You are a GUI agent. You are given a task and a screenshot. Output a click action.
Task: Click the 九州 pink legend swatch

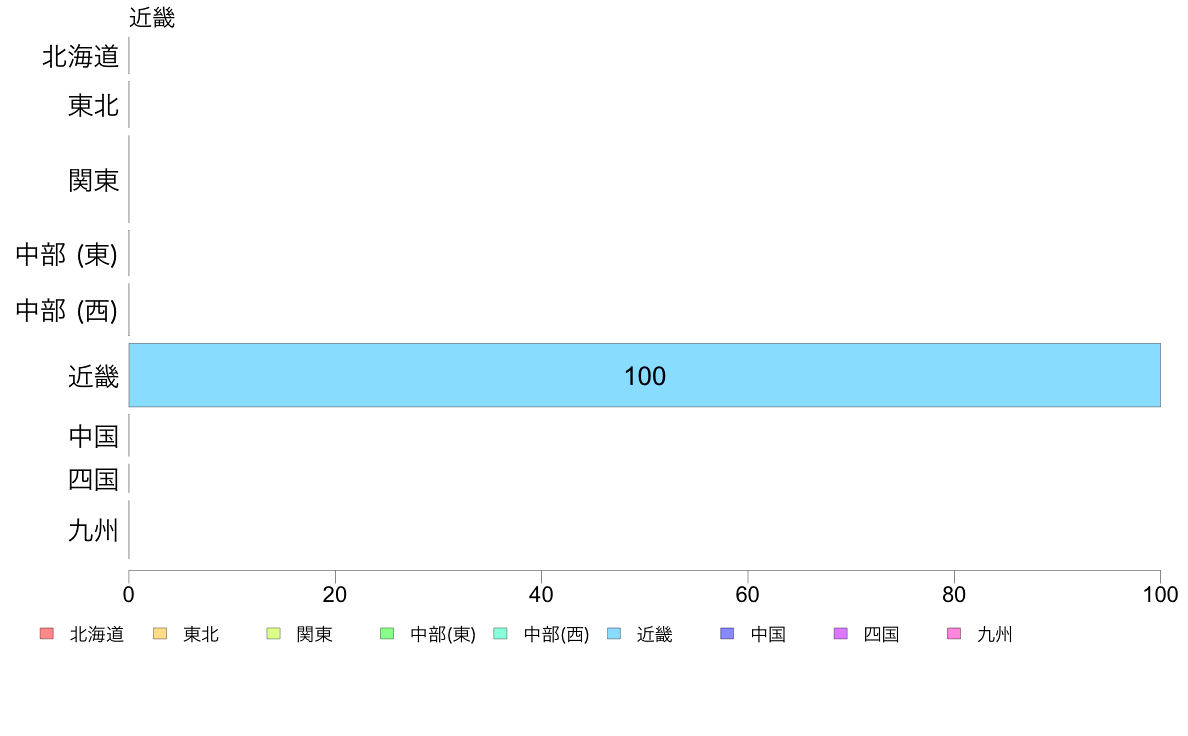coord(954,634)
